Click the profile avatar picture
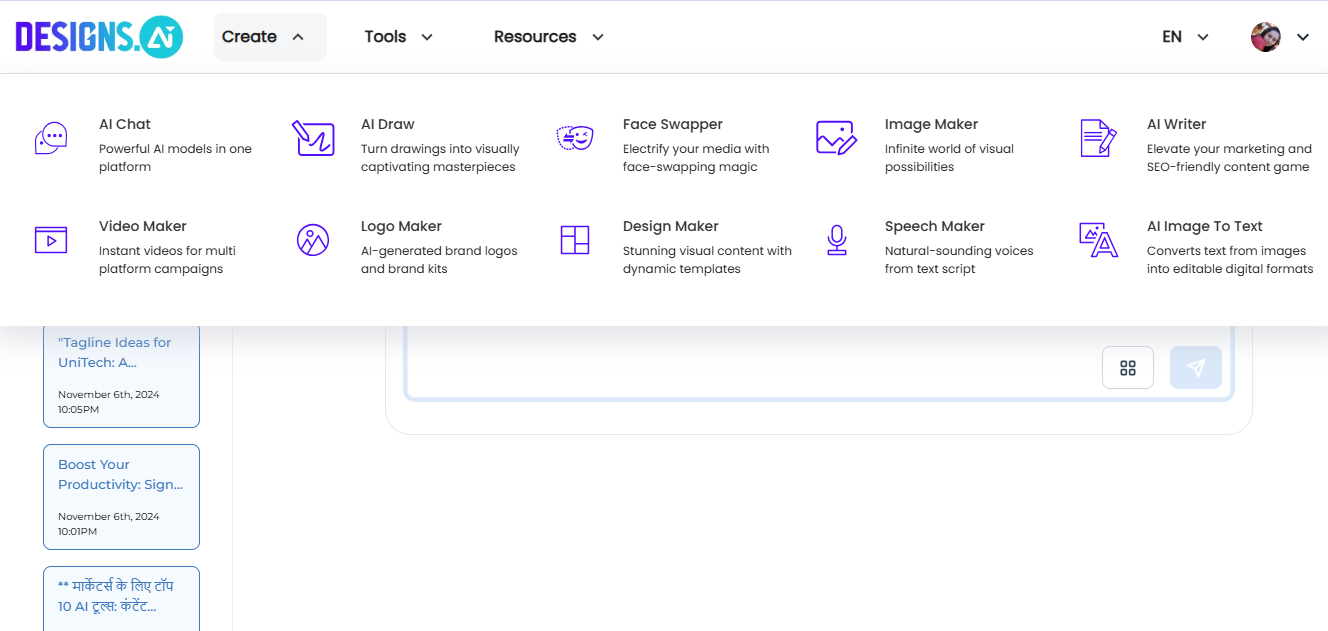The width and height of the screenshot is (1328, 631). (x=1265, y=36)
